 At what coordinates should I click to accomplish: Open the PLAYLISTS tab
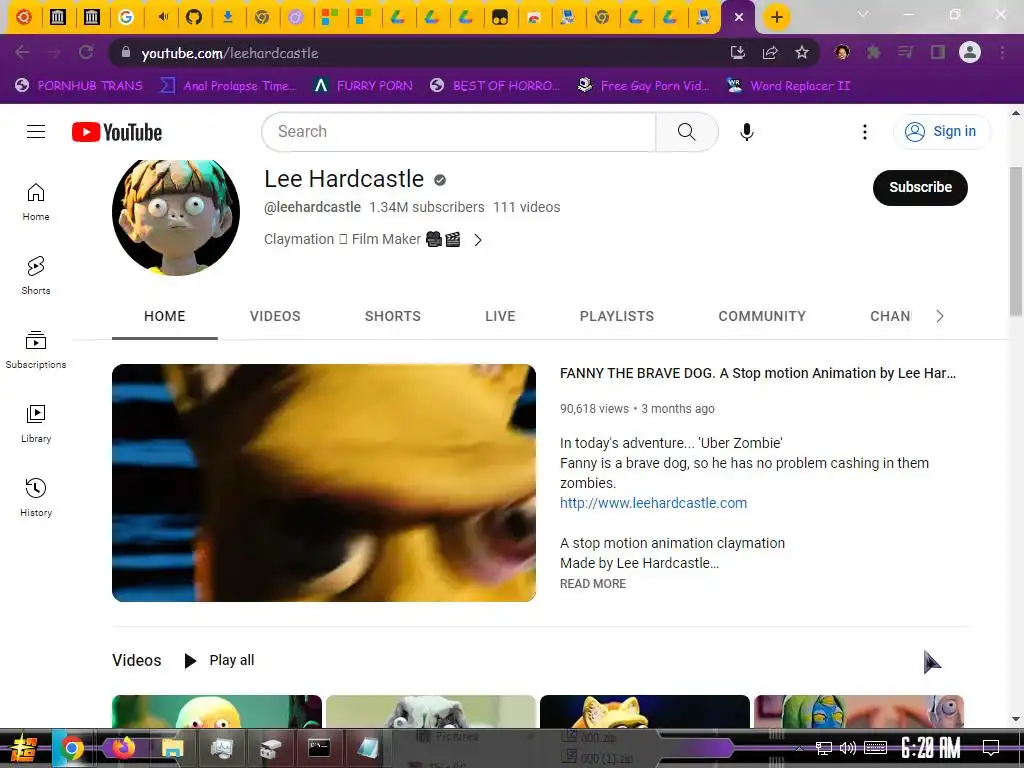616,316
